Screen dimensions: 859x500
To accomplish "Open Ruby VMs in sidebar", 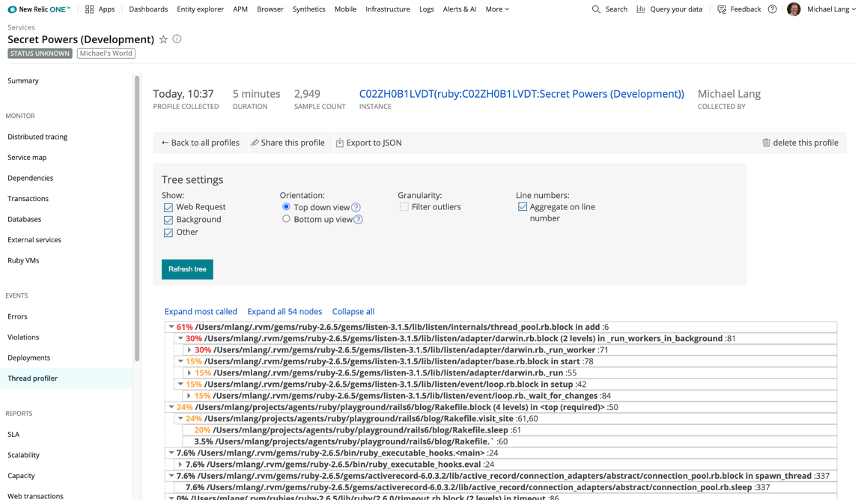I will [x=23, y=260].
